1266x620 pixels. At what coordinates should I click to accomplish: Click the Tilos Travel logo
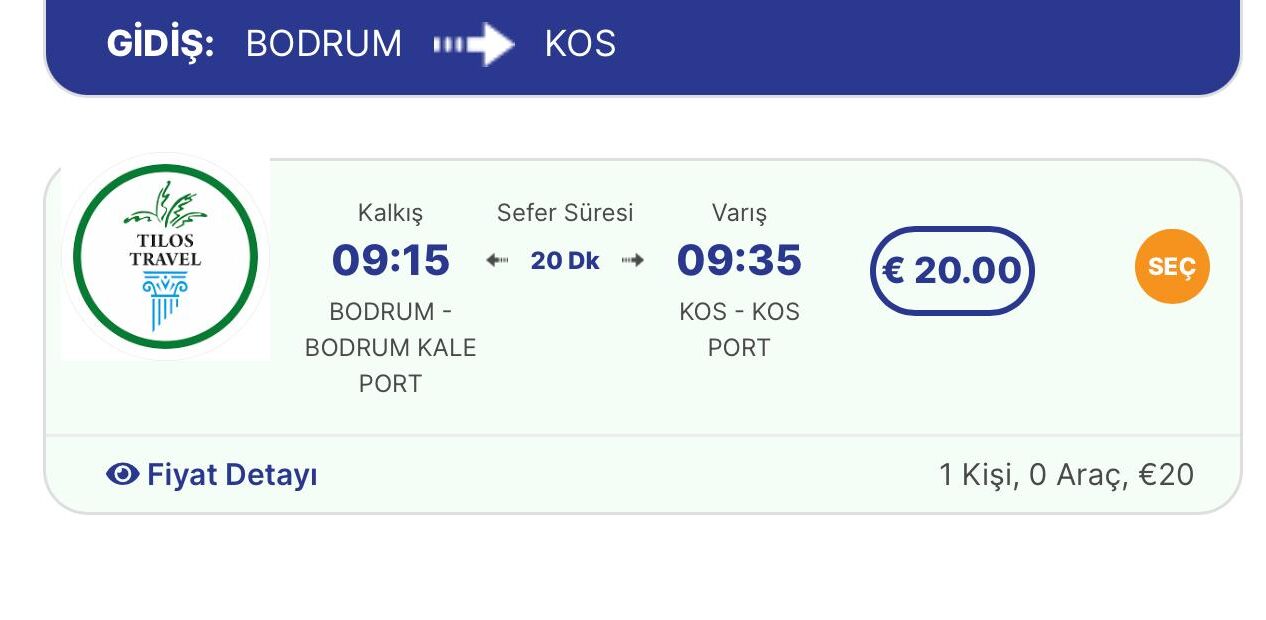(166, 258)
